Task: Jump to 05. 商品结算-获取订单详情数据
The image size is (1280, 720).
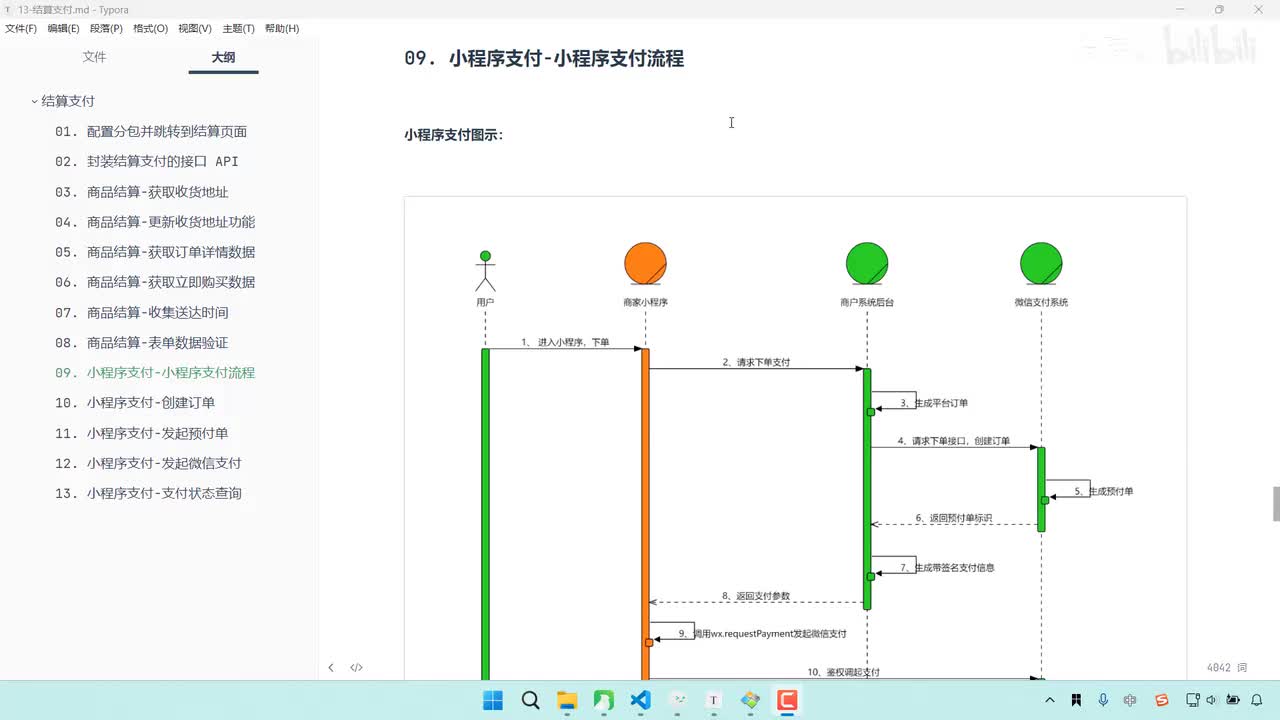Action: [155, 252]
